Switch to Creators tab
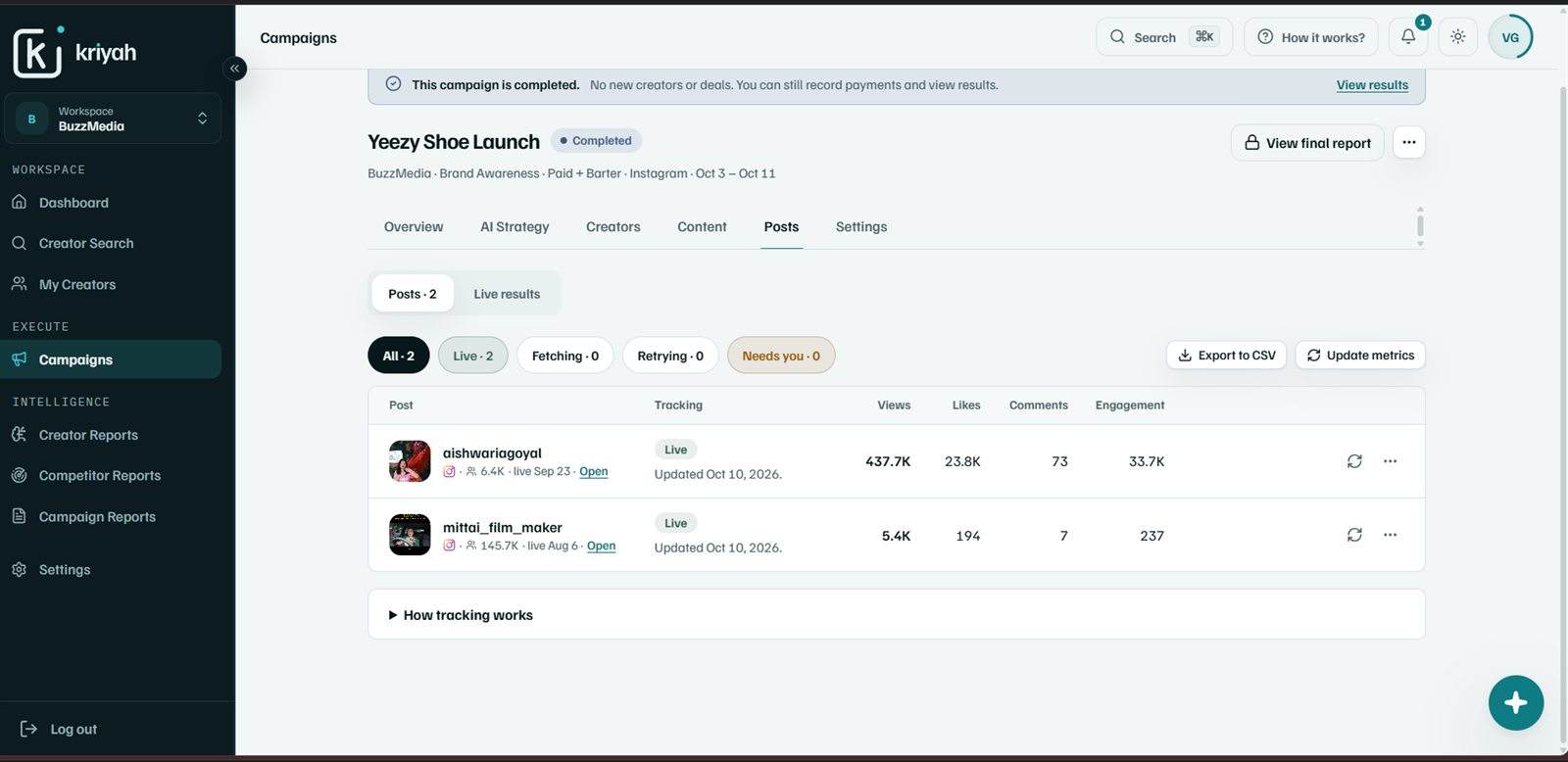This screenshot has height=762, width=1568. (x=613, y=226)
